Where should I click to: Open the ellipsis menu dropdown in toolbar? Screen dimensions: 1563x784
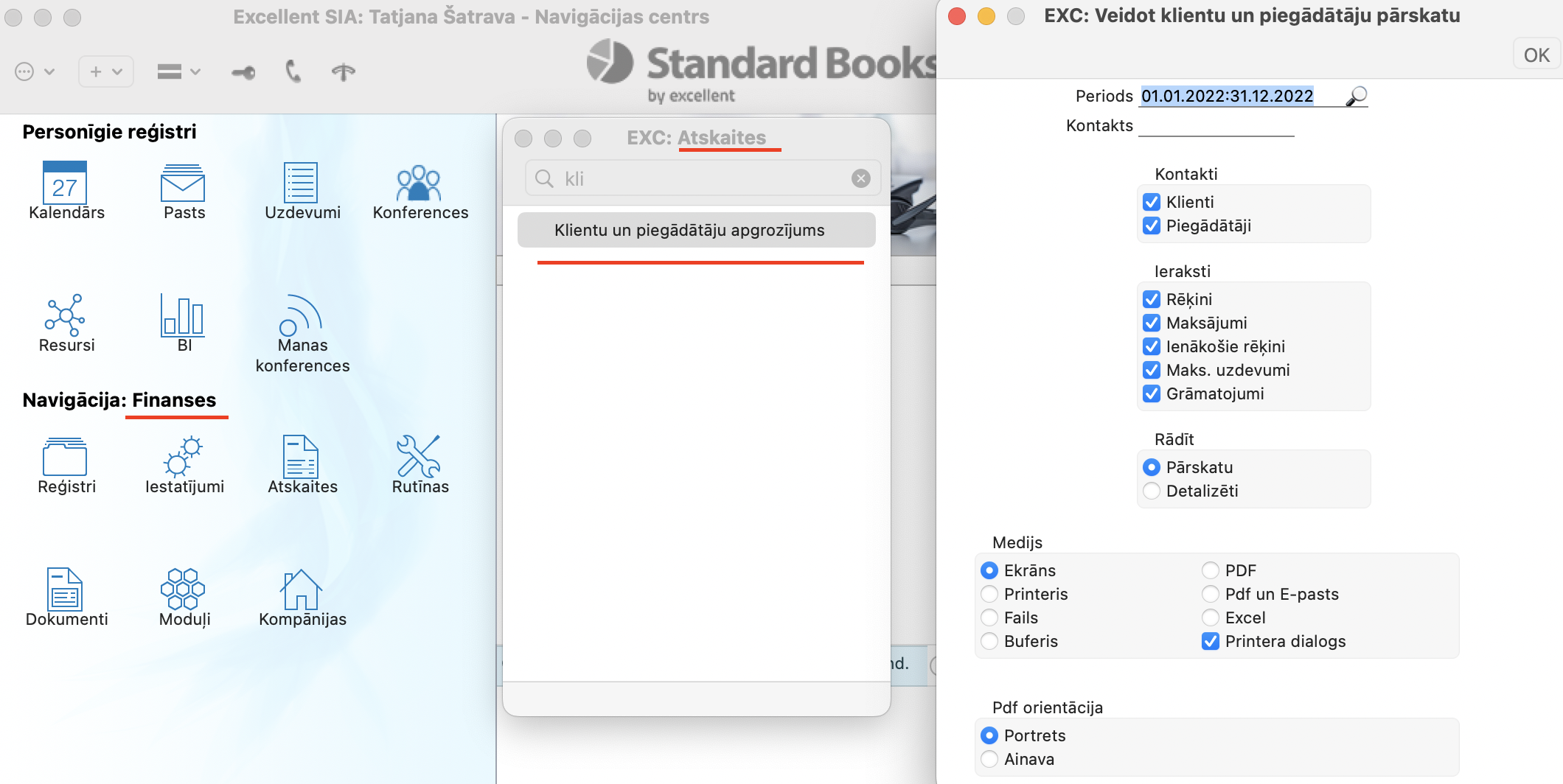[x=35, y=71]
